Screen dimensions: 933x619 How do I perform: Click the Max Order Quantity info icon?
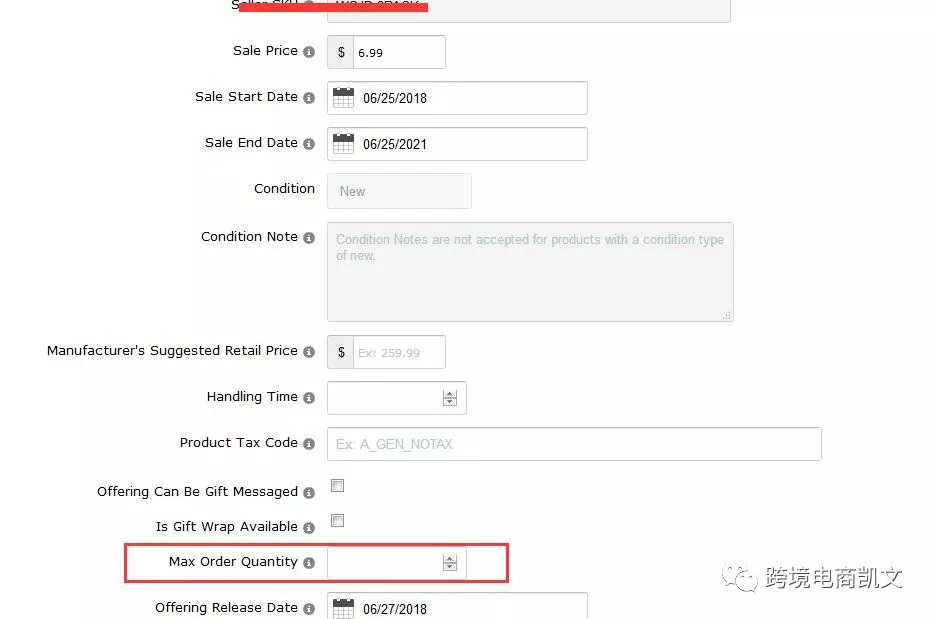click(309, 563)
